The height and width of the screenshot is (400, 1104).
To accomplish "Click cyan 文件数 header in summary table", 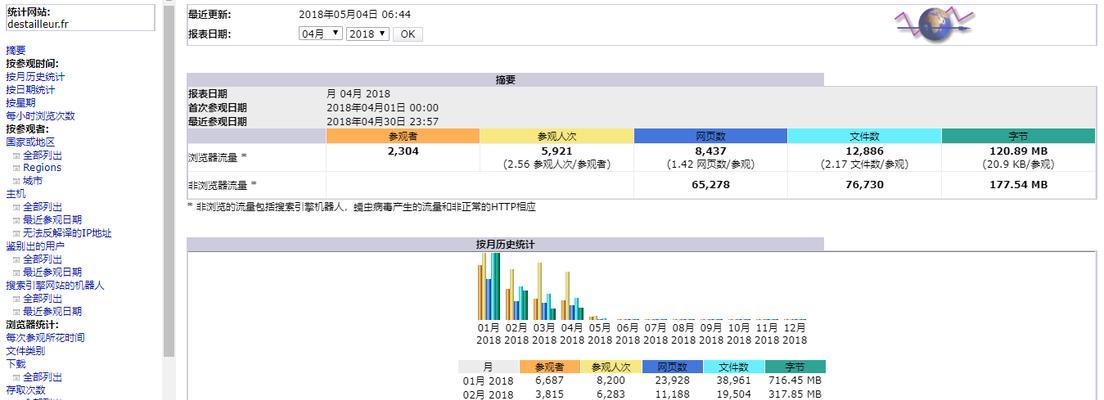I will coord(864,136).
